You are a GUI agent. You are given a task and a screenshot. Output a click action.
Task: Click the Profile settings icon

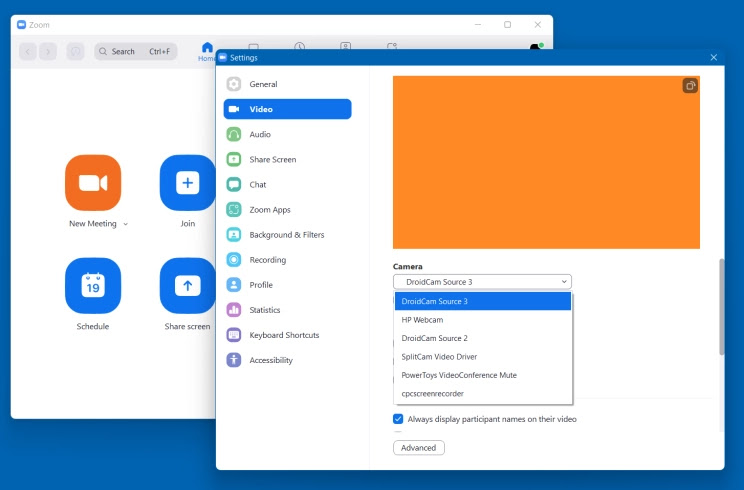pos(233,285)
